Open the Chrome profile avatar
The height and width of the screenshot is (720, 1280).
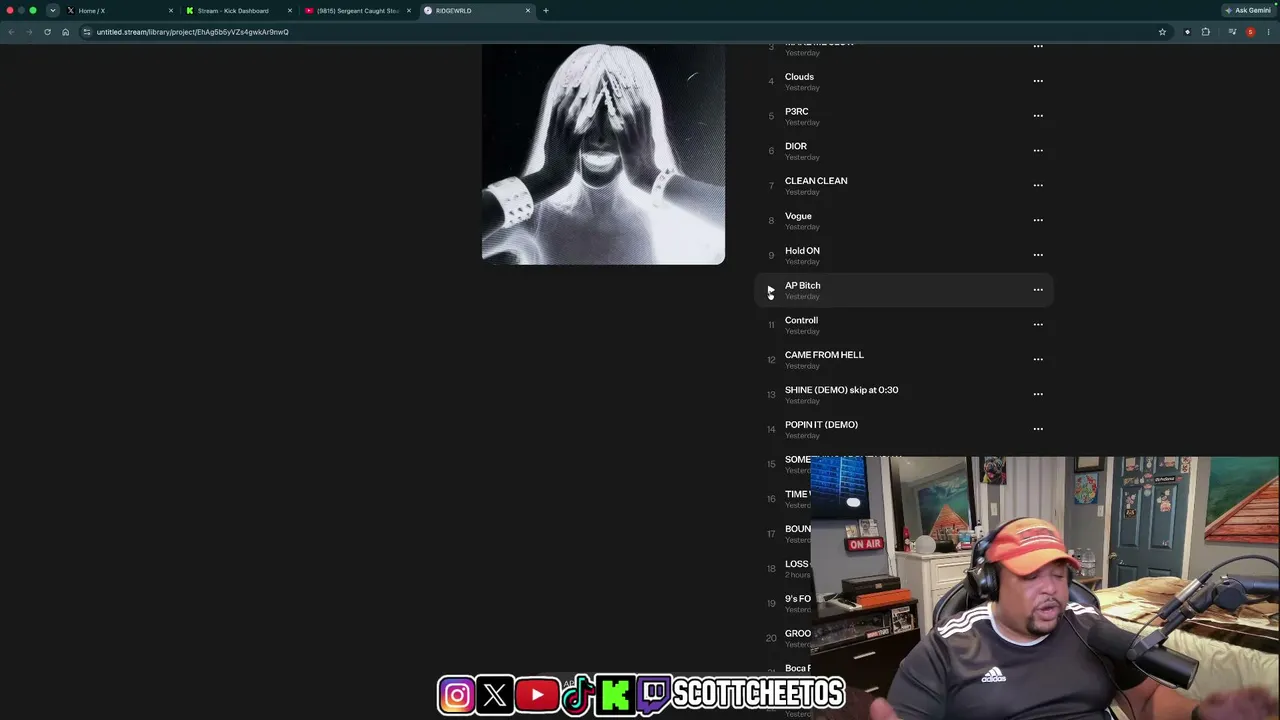1250,32
